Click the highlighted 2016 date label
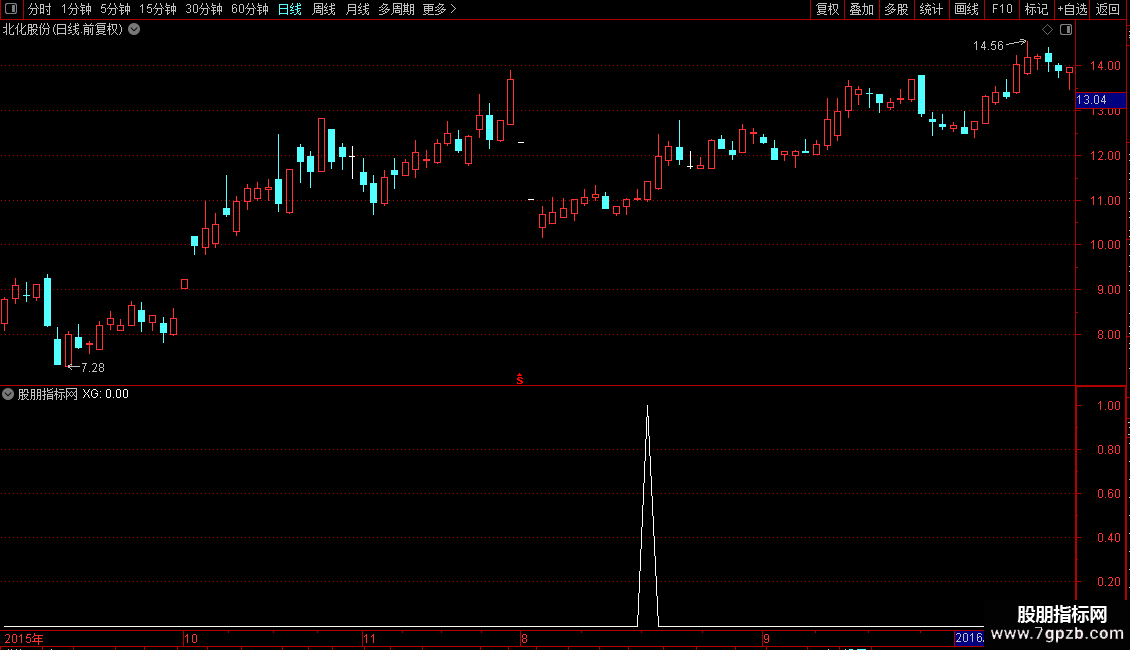This screenshot has height=650, width=1130. (969, 638)
